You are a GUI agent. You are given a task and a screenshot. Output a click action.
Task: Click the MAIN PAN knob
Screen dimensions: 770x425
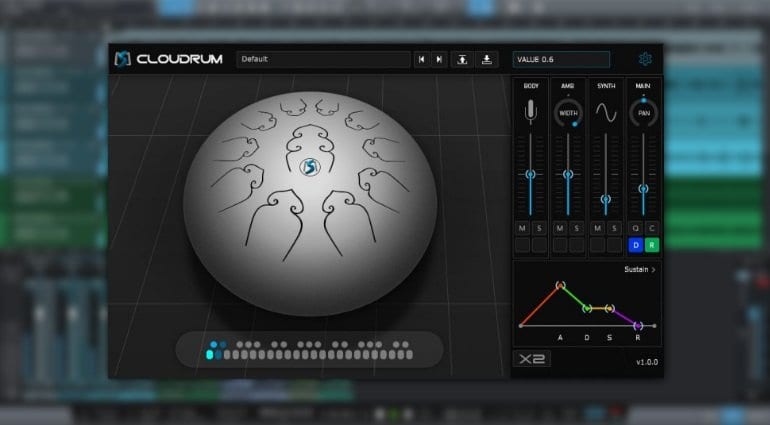coord(643,113)
